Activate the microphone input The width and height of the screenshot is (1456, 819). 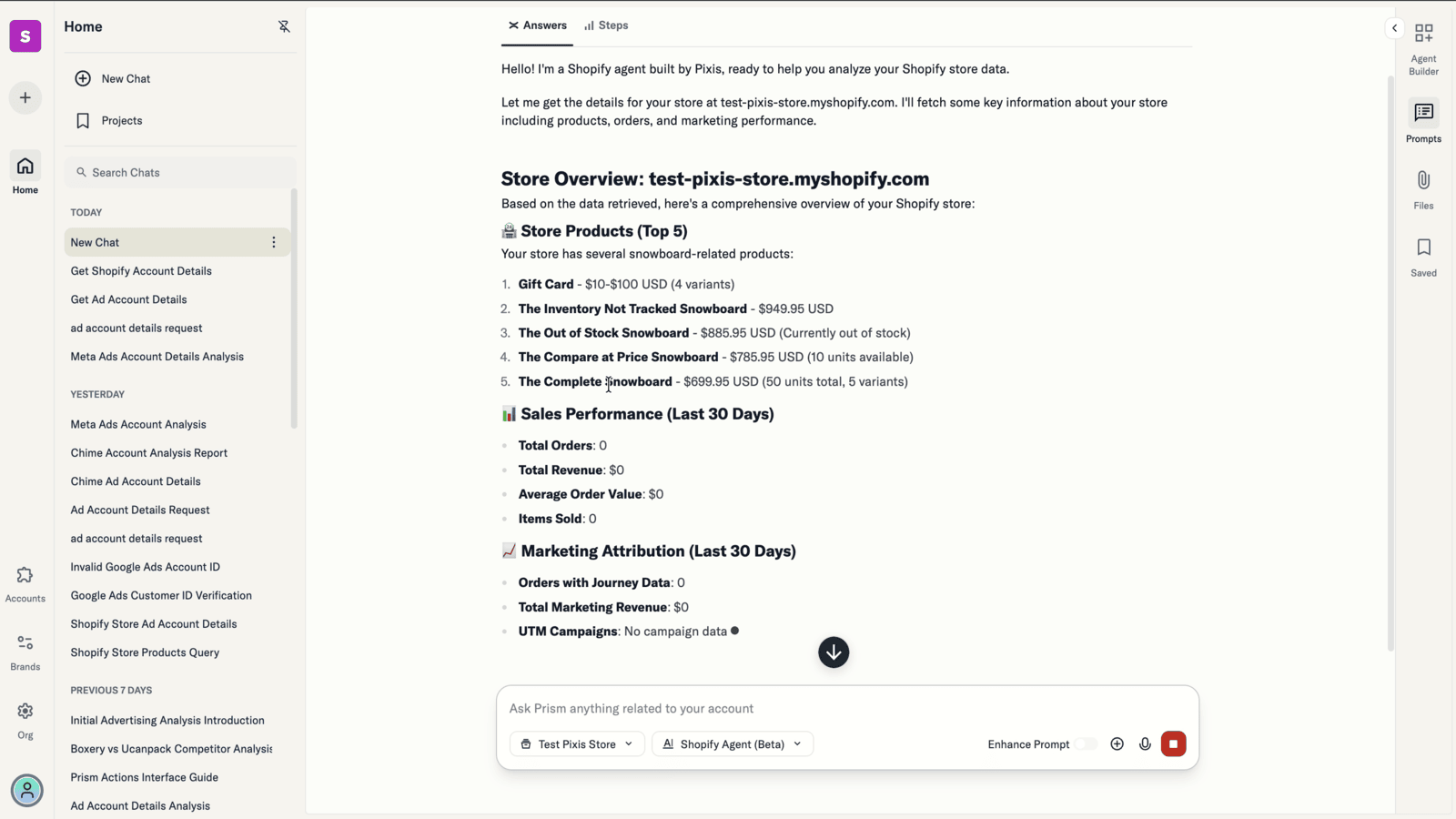coord(1145,743)
